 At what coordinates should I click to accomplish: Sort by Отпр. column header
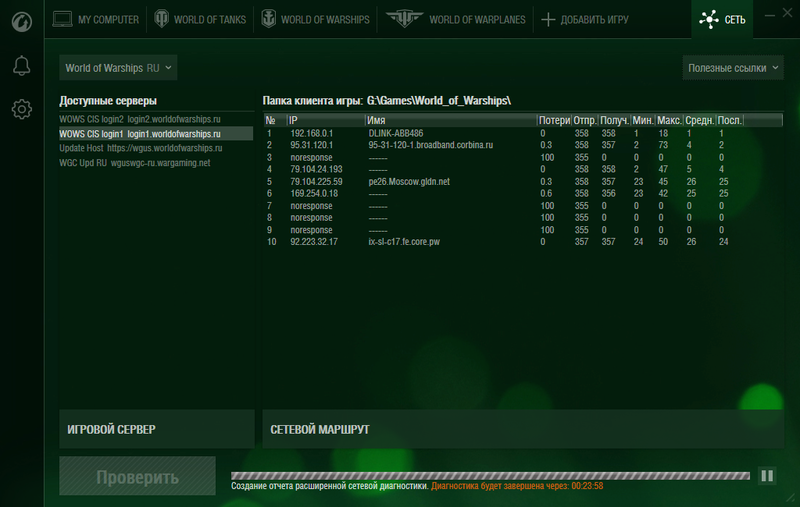point(585,120)
